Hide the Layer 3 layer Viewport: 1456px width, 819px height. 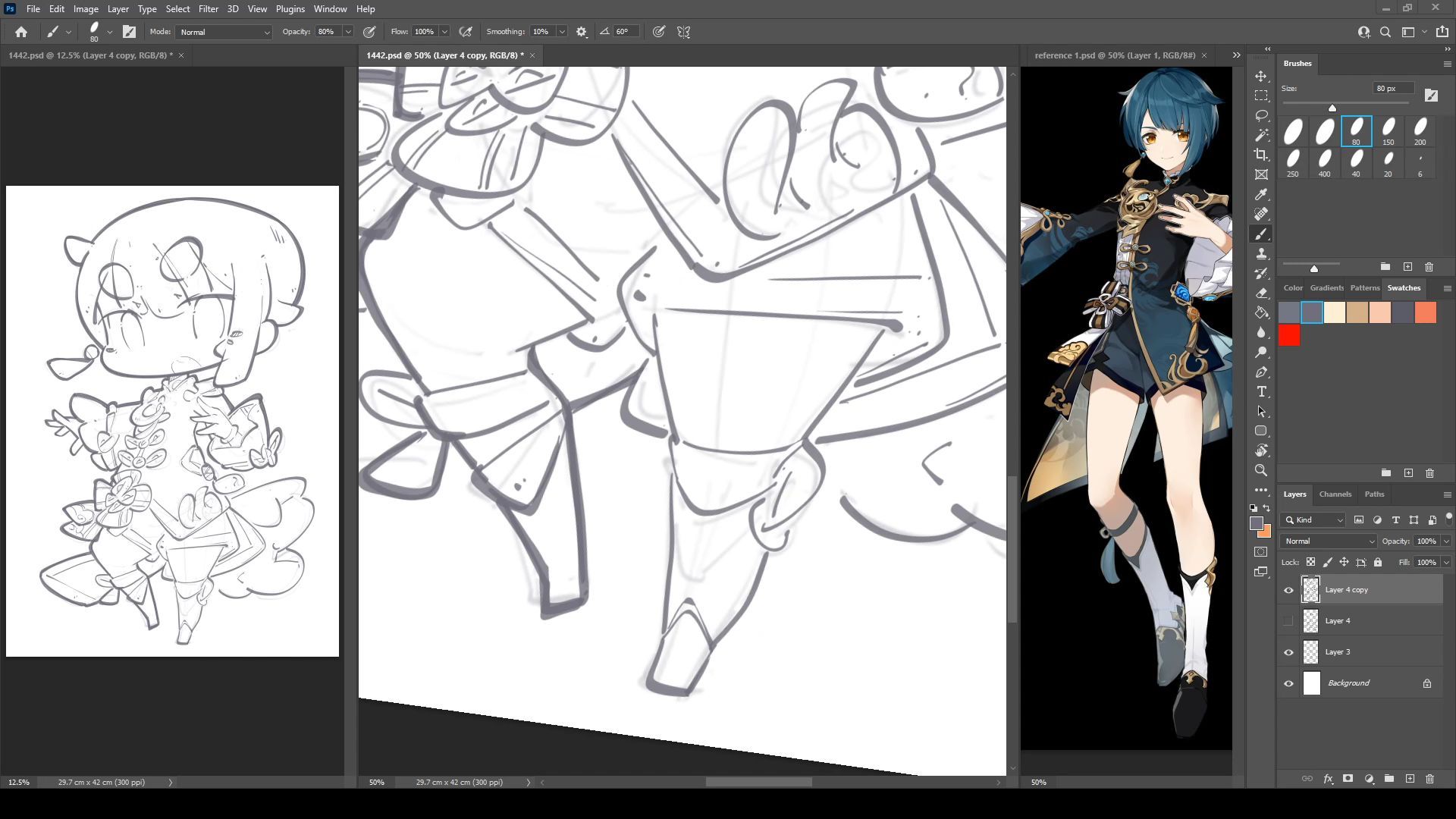1288,652
